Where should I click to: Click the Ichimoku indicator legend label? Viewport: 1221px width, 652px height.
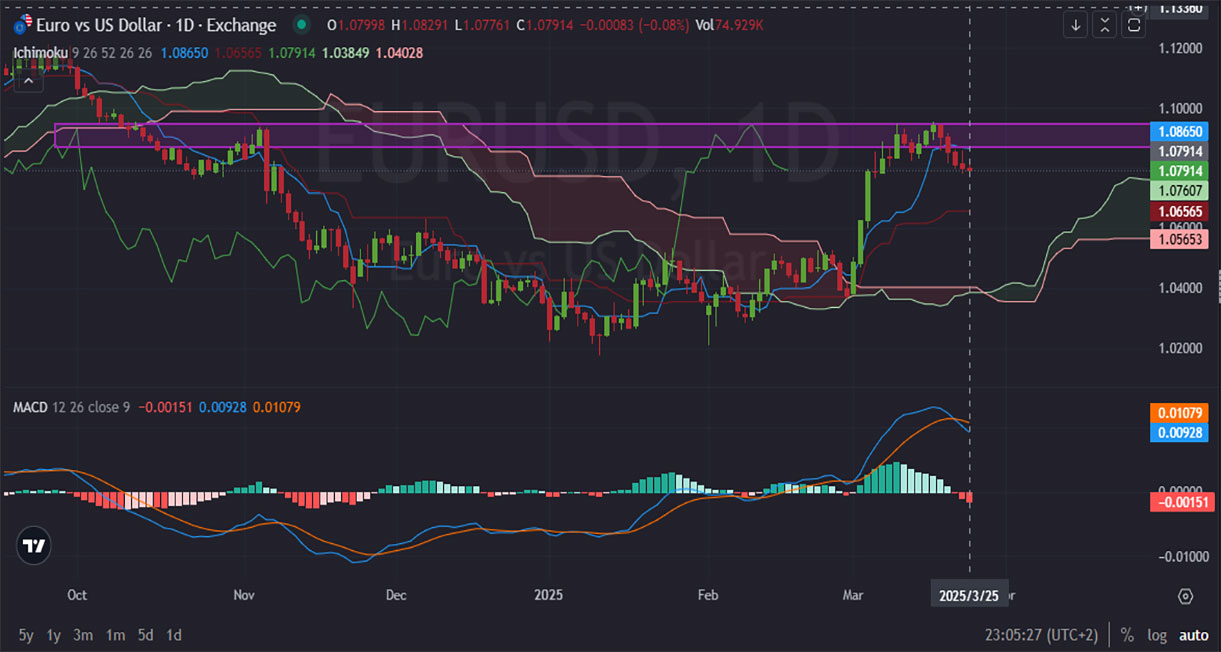pos(41,51)
